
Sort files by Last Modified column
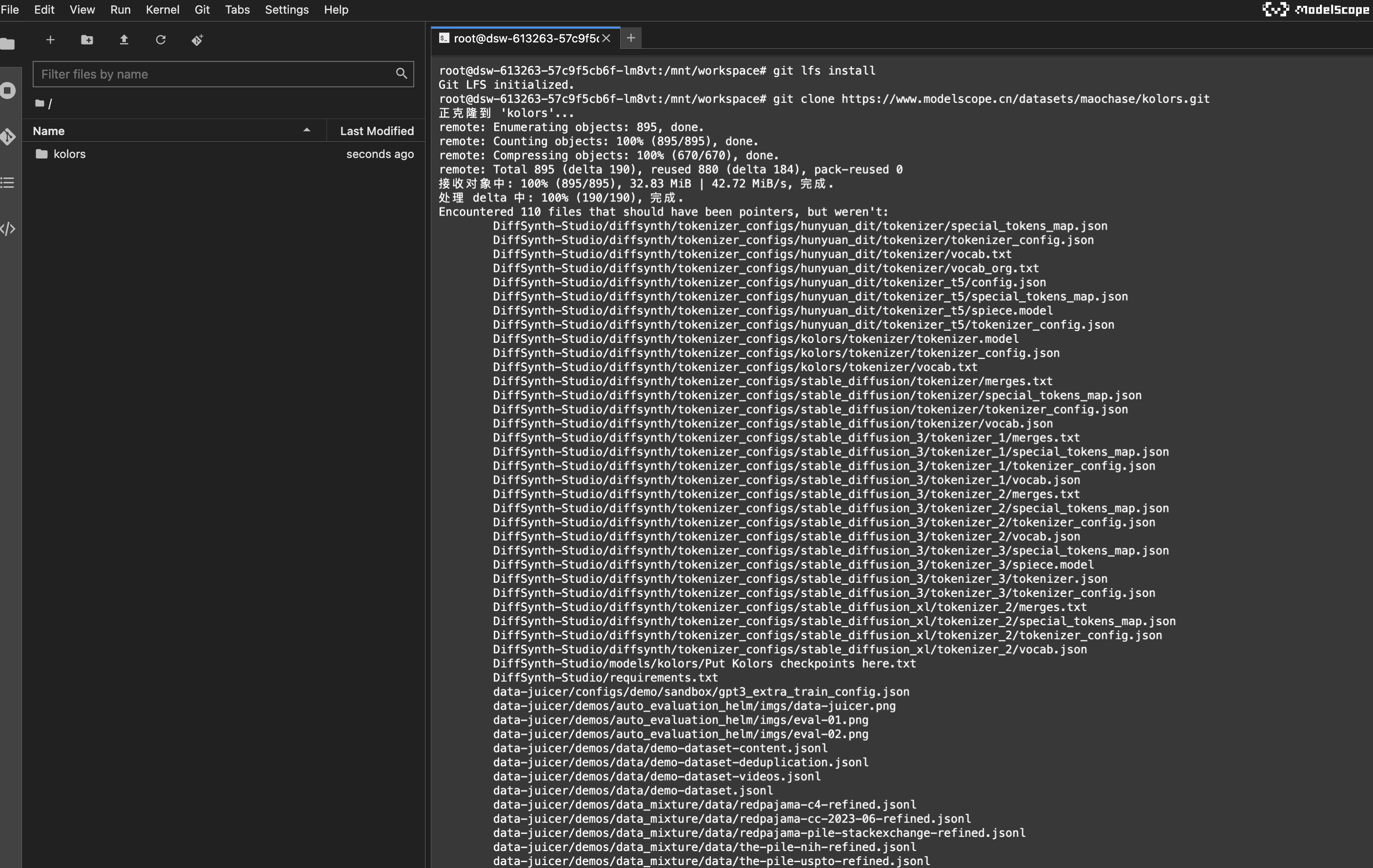(377, 131)
